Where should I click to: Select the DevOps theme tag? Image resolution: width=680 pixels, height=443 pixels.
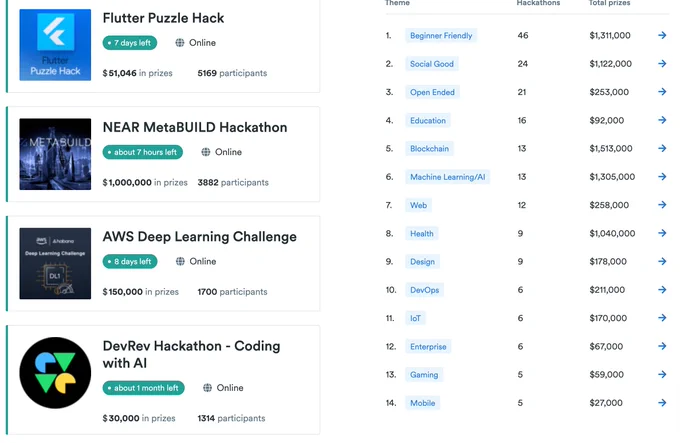click(425, 290)
